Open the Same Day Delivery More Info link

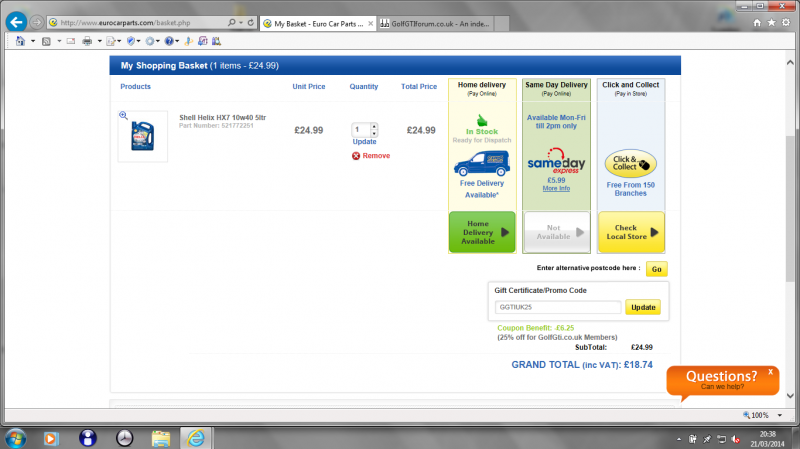(556, 188)
